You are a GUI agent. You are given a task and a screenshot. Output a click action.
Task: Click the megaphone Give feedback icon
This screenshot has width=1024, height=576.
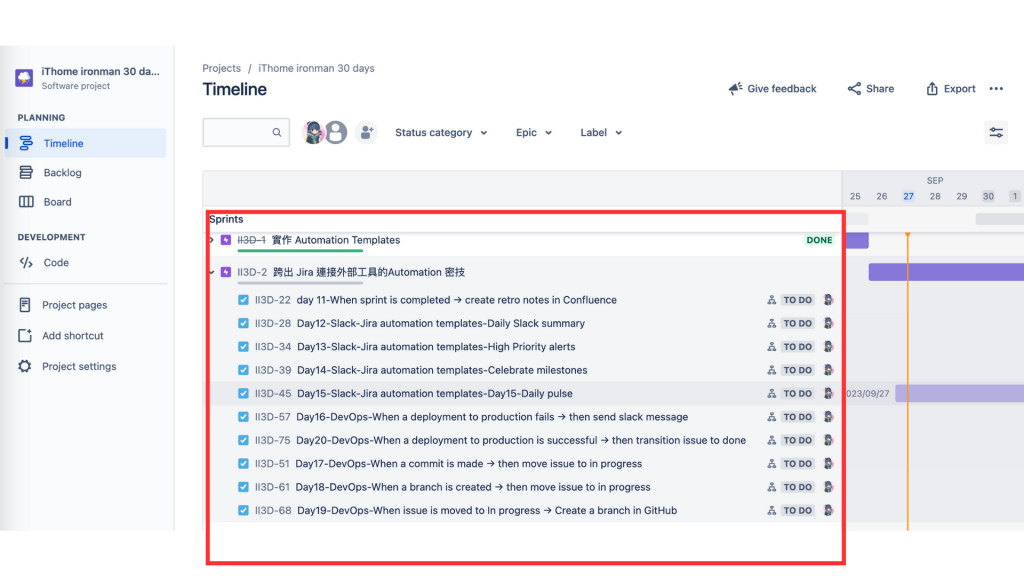click(735, 88)
